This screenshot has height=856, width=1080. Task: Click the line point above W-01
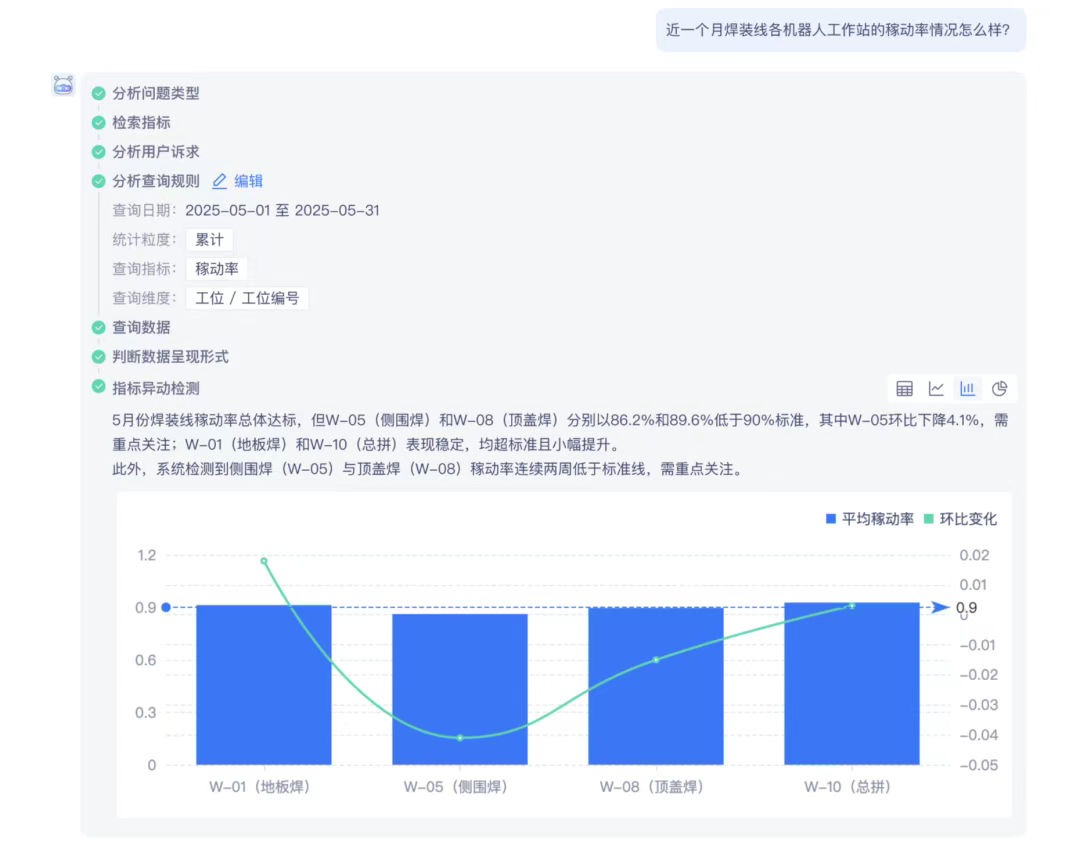click(264, 561)
